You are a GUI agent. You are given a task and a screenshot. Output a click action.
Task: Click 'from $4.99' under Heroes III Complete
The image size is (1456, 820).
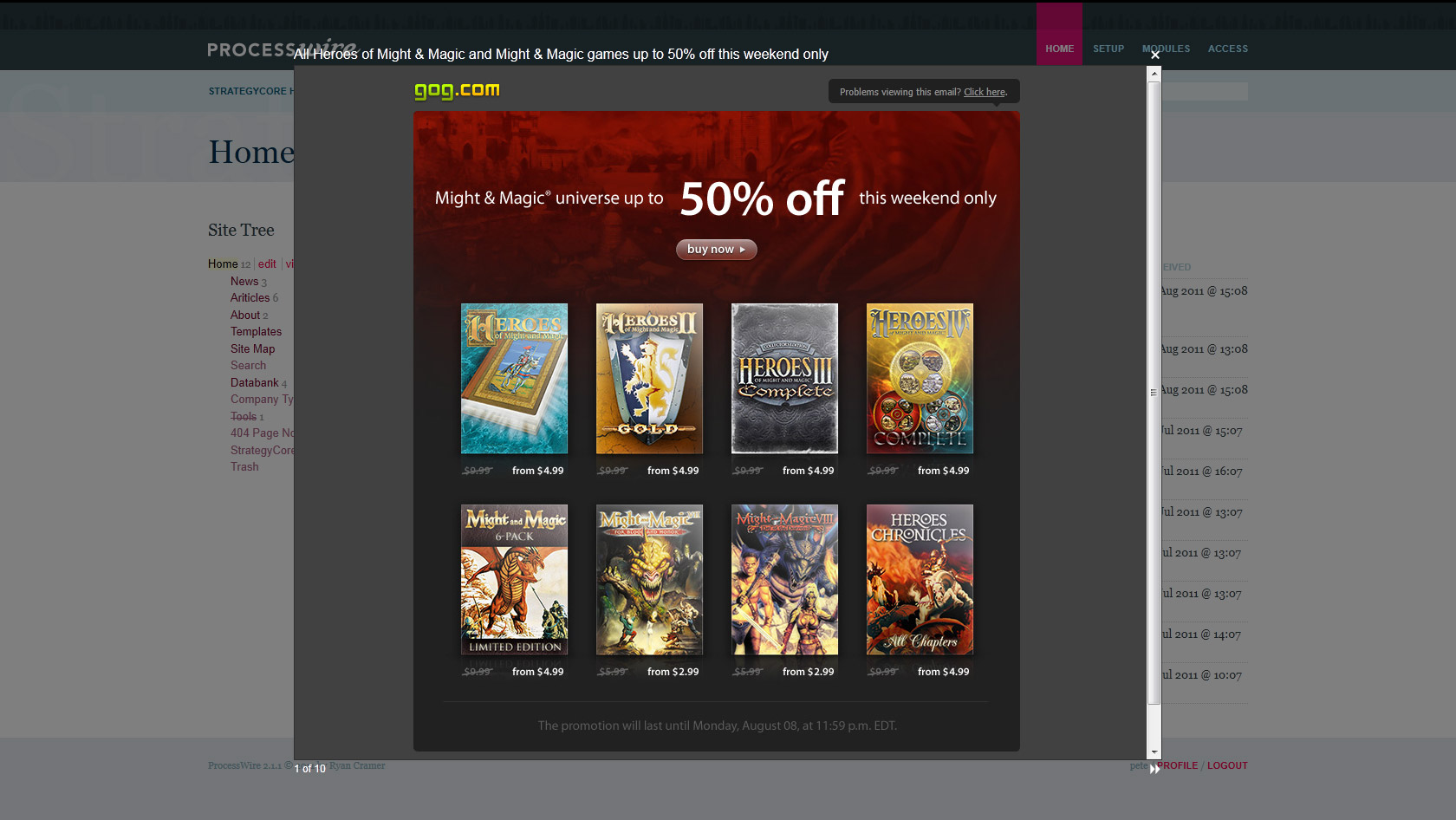[808, 471]
